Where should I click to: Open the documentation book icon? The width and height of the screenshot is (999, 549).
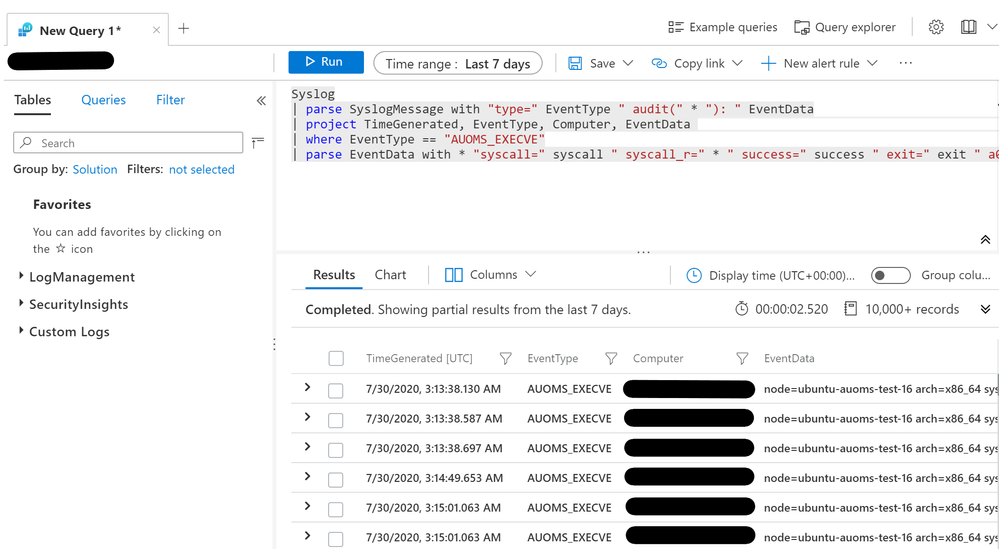pyautogui.click(x=968, y=27)
